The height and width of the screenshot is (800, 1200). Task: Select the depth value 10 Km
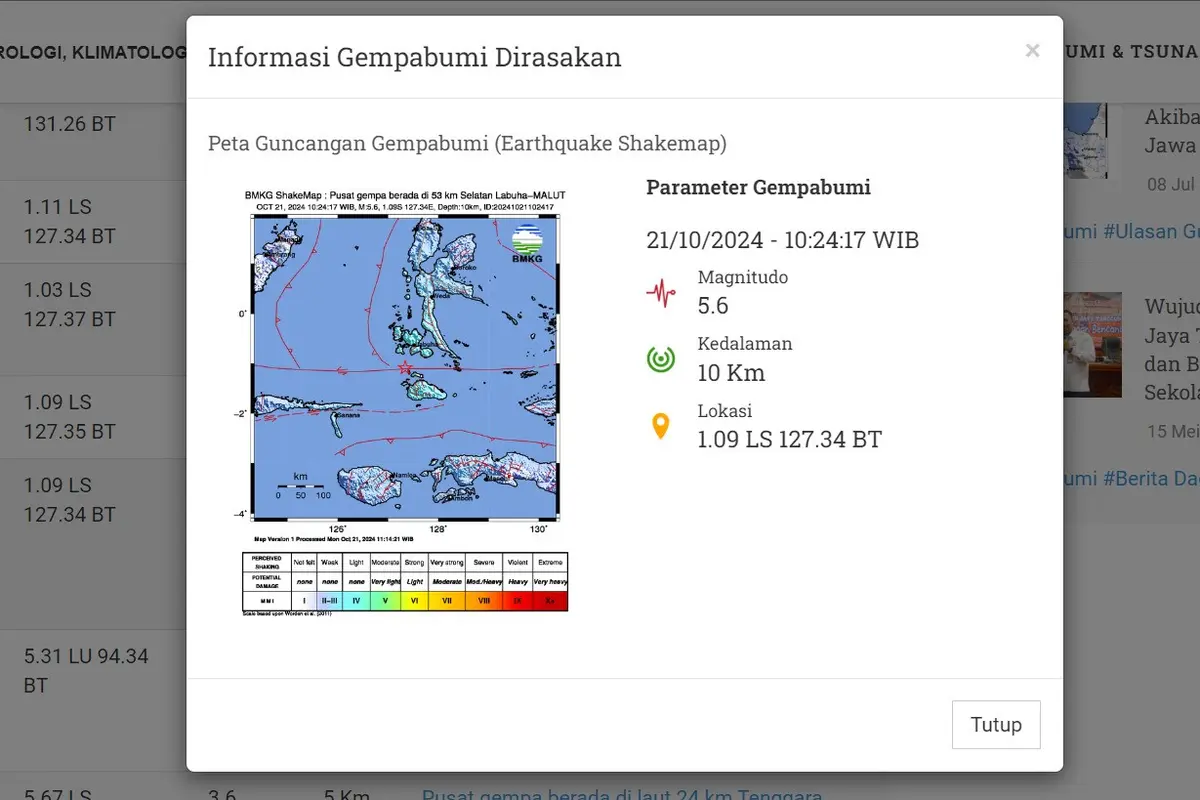731,373
